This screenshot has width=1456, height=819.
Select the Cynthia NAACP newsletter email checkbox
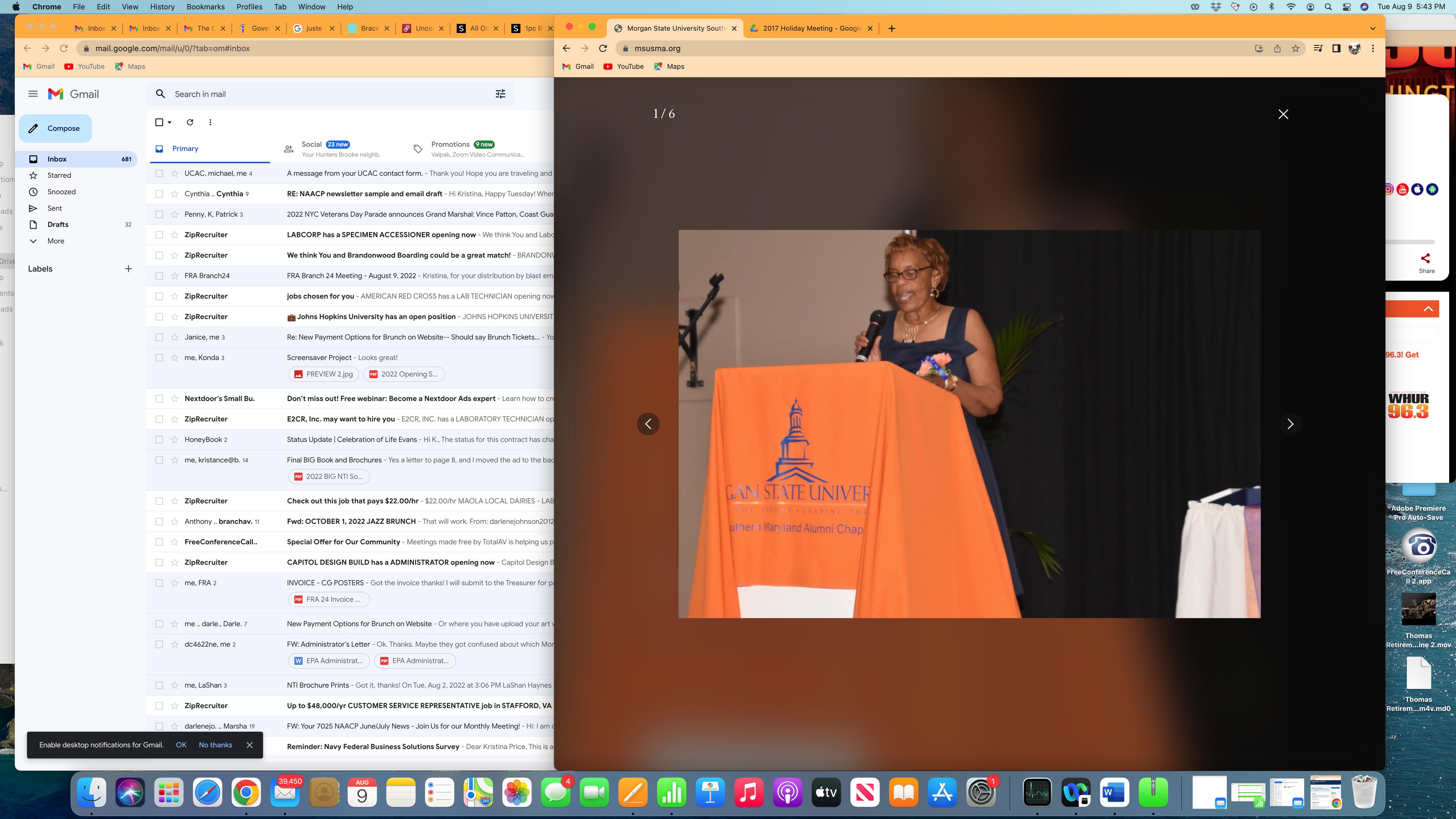pos(159,194)
